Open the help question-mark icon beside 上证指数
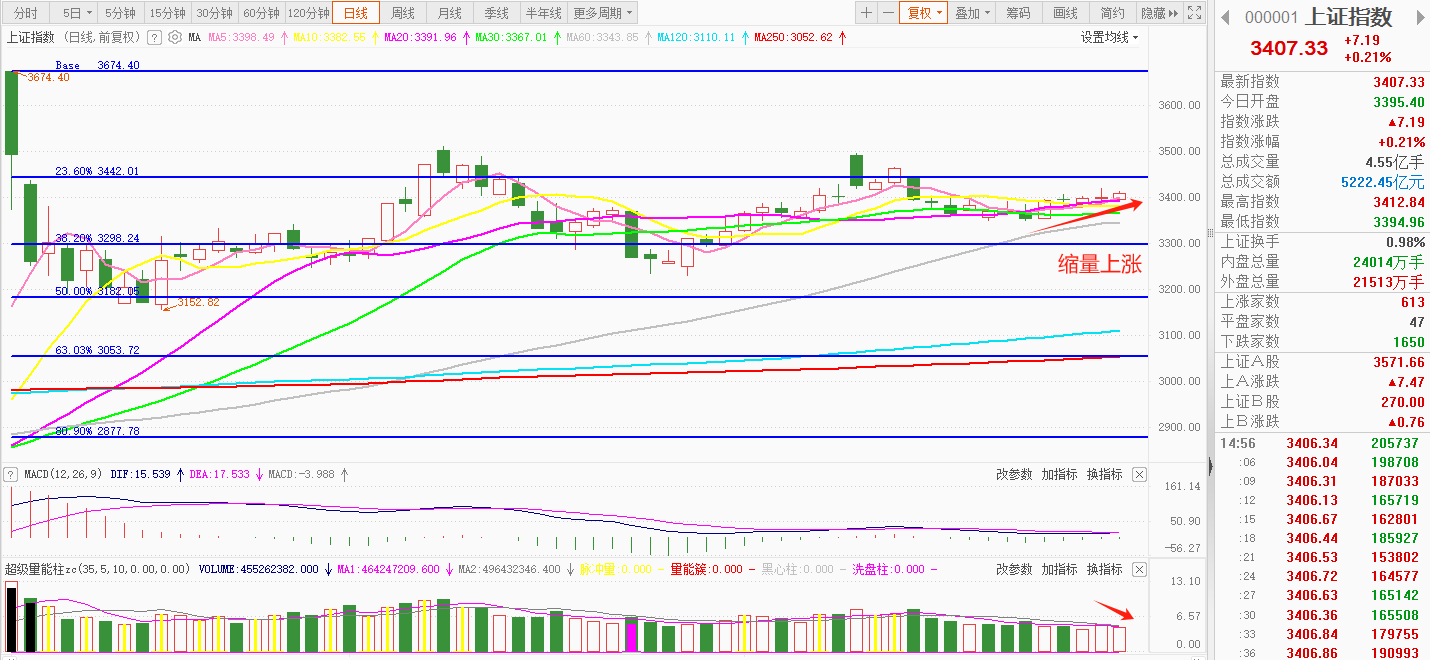This screenshot has height=660, width=1430. click(154, 37)
